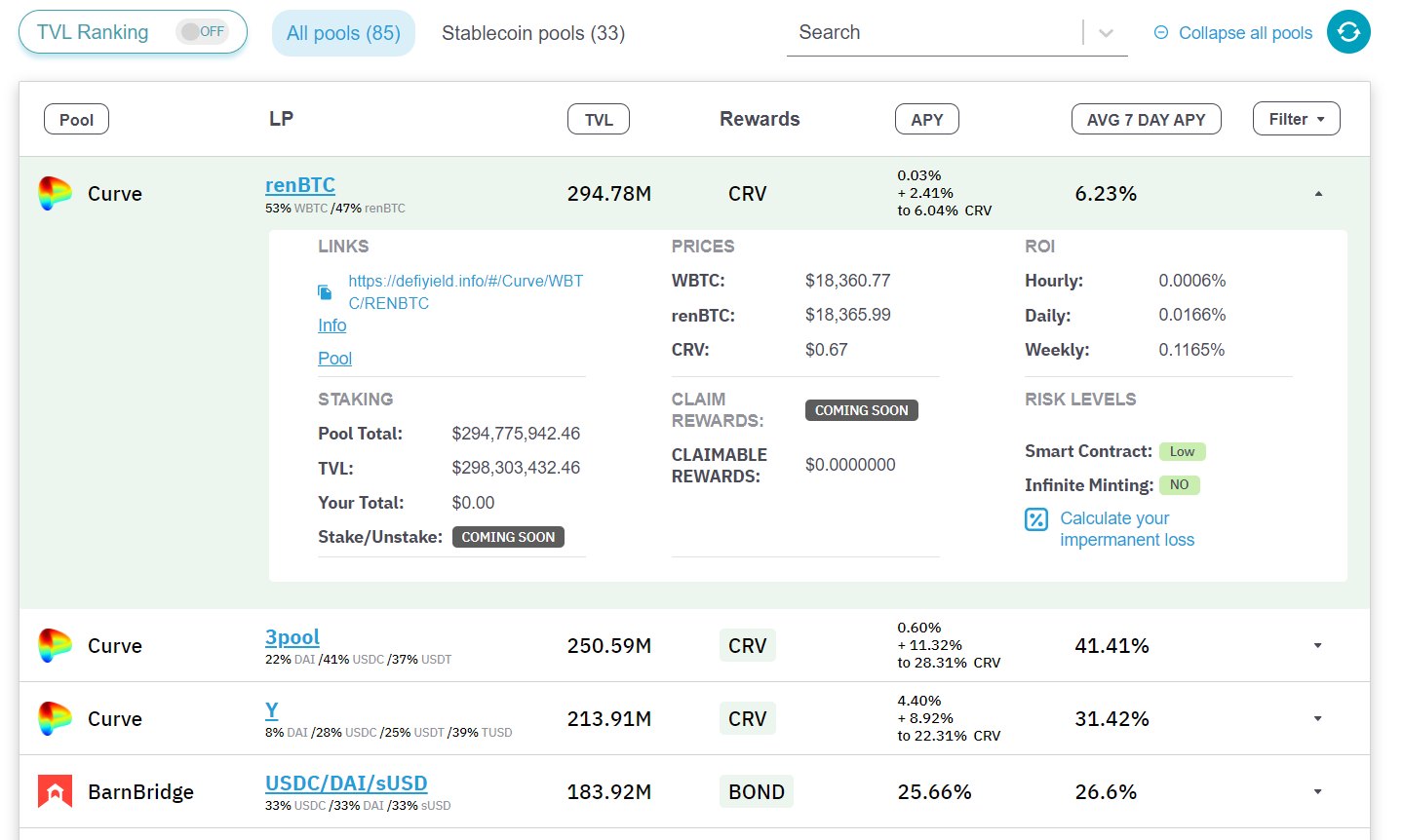This screenshot has width=1404, height=840.
Task: Click the CRV reward tag in 3pool row
Action: tap(748, 646)
